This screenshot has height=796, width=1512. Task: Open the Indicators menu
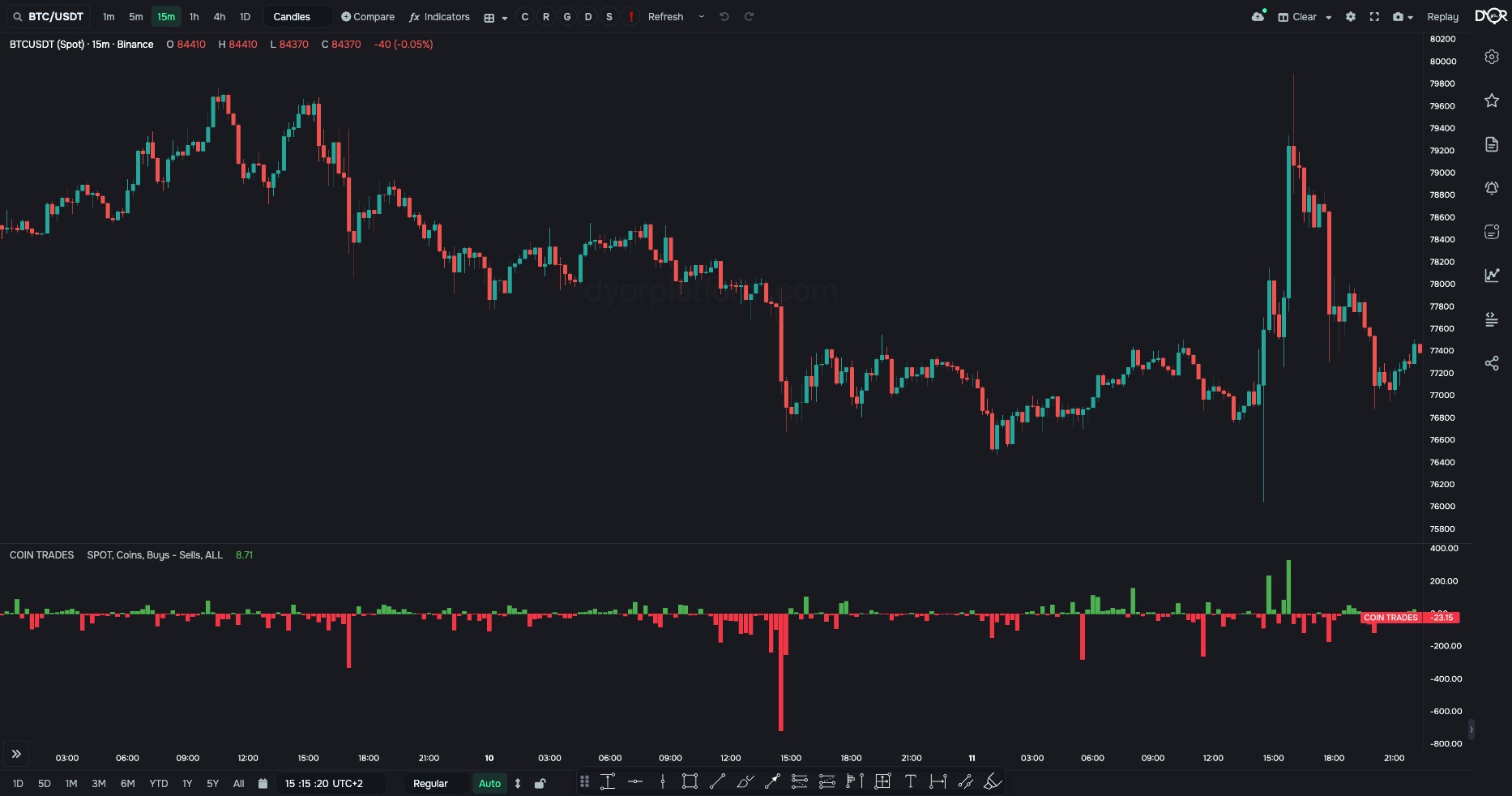pos(440,16)
